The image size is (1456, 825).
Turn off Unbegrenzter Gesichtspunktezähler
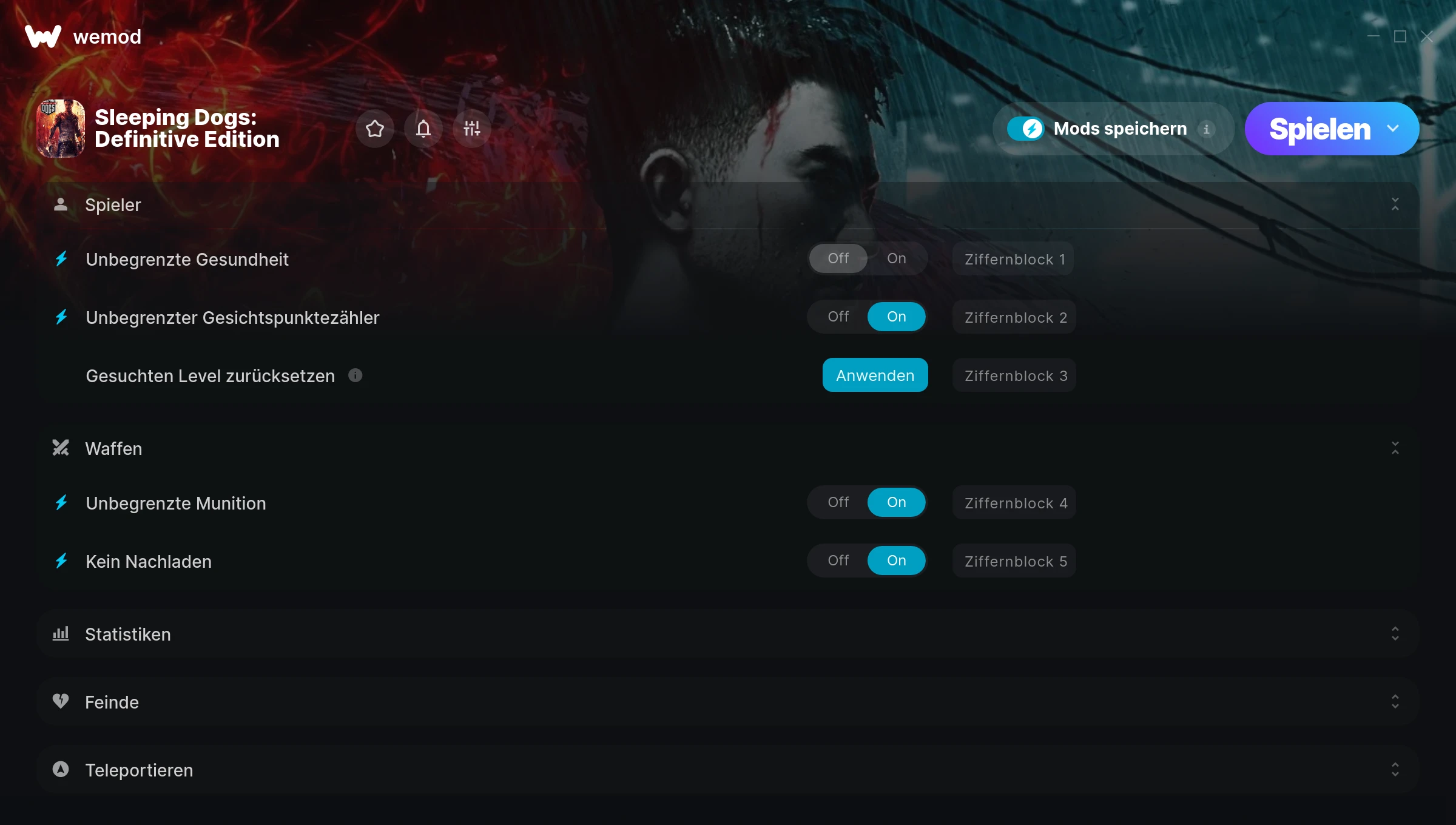click(x=838, y=317)
